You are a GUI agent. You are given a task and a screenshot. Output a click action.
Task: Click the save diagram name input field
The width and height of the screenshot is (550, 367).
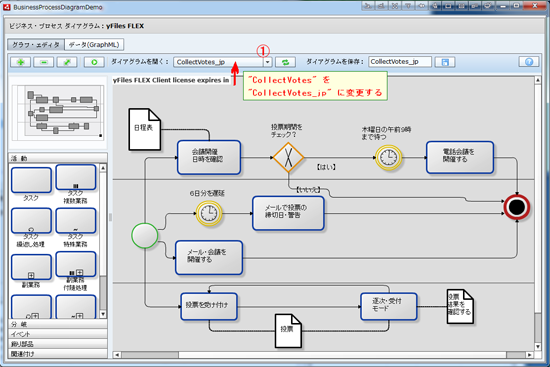point(400,62)
